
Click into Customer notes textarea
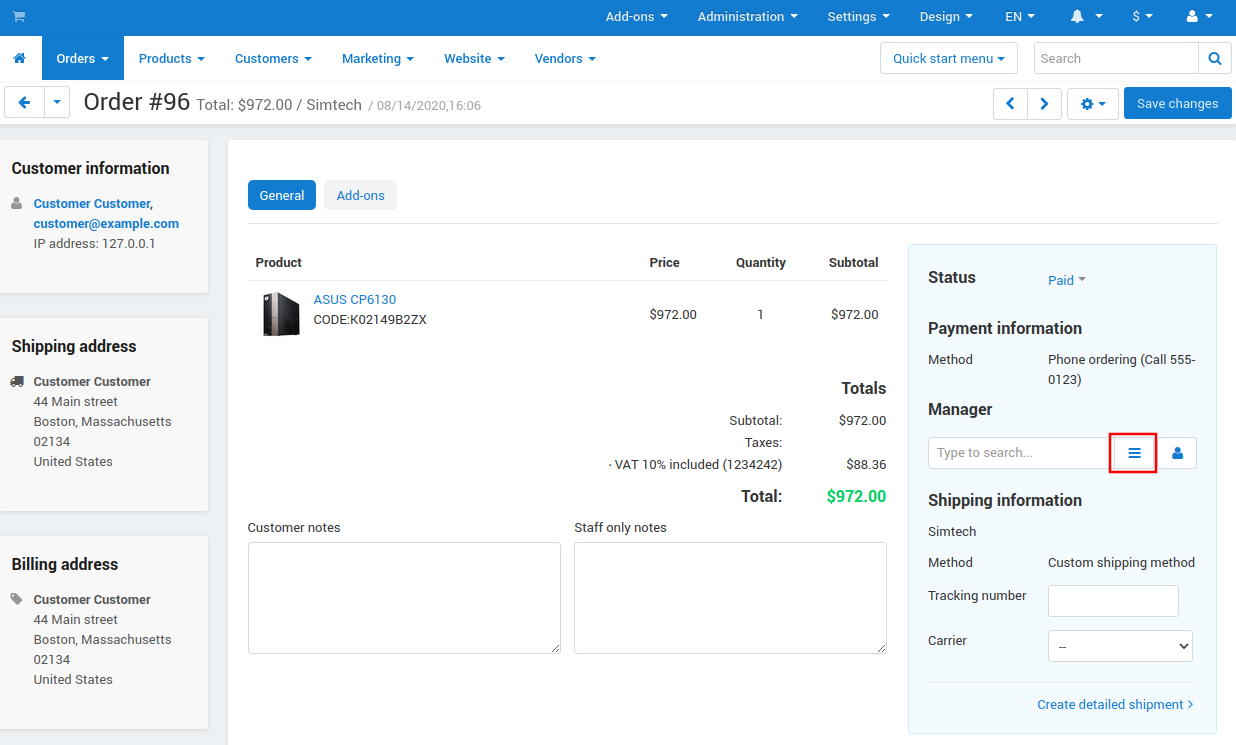404,598
